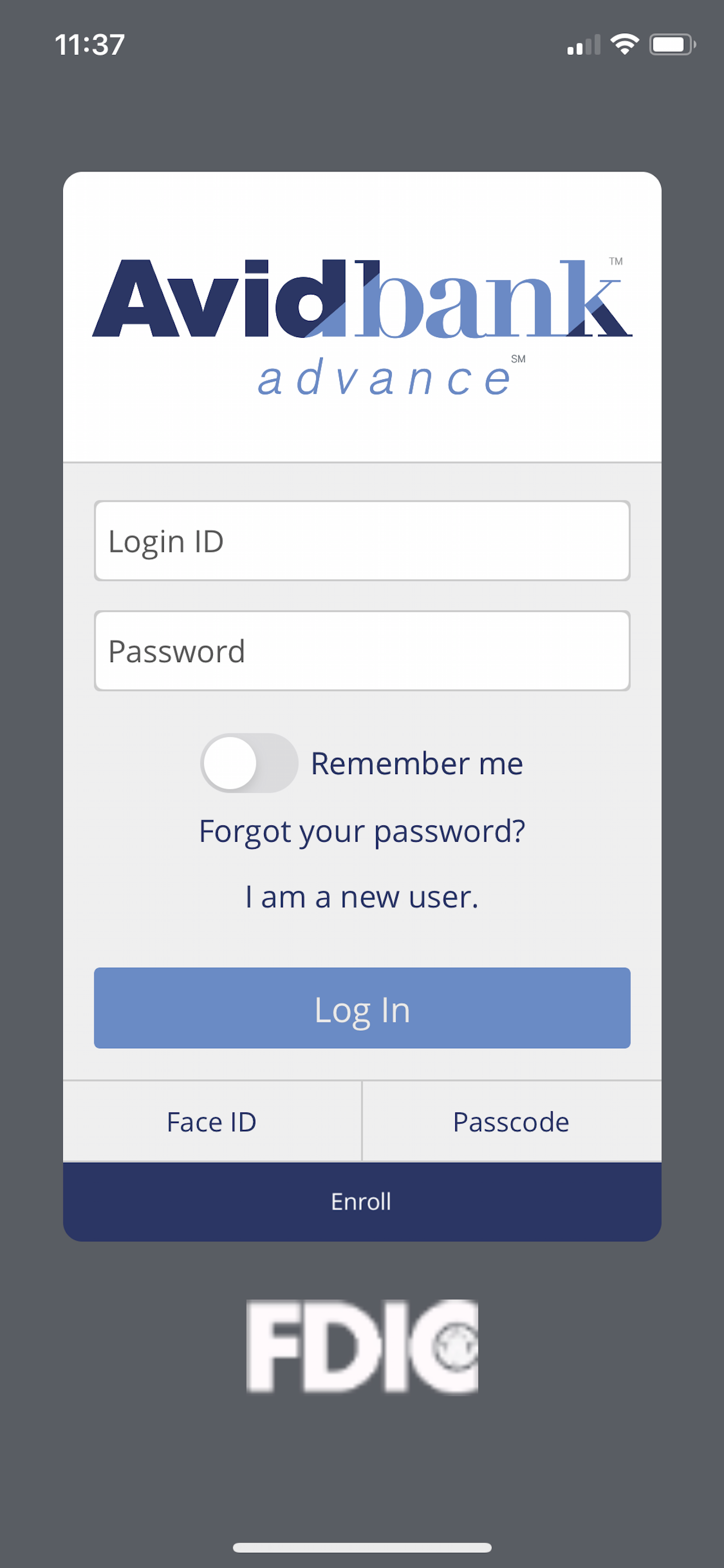Open the Forgot your password link
This screenshot has height=1568, width=724.
[362, 830]
